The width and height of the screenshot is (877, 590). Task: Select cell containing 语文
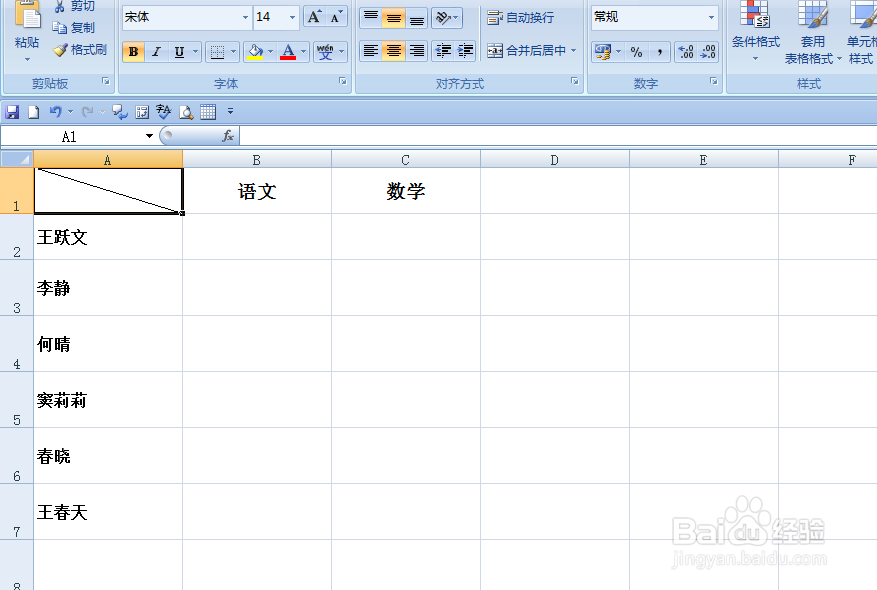coord(257,191)
